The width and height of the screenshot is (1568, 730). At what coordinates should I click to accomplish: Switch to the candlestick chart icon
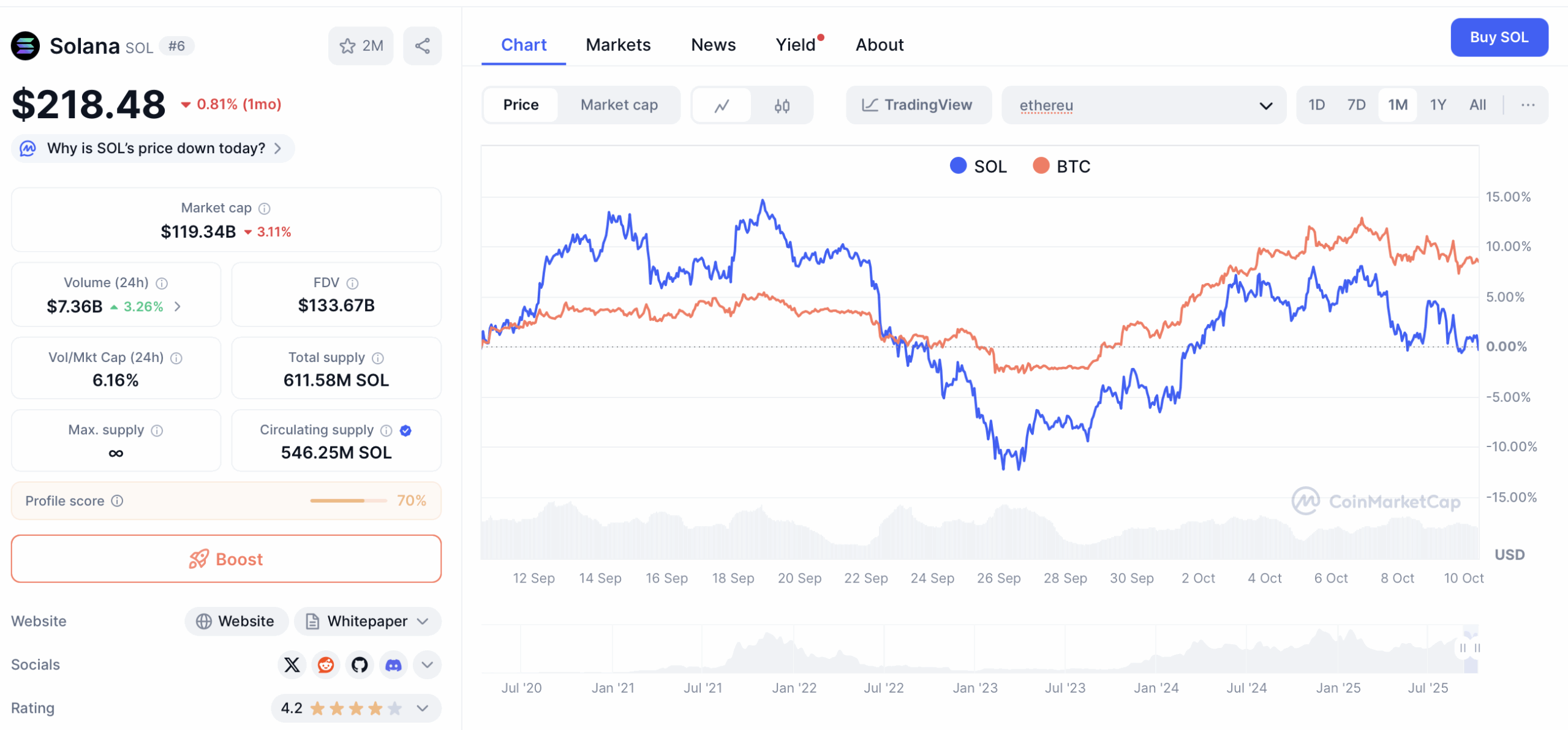click(782, 106)
